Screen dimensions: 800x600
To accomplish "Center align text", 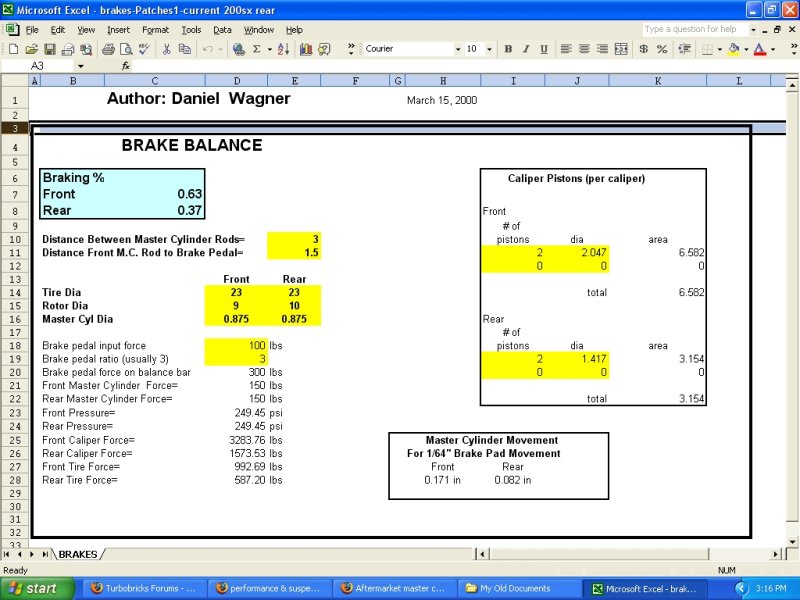I will pyautogui.click(x=584, y=49).
